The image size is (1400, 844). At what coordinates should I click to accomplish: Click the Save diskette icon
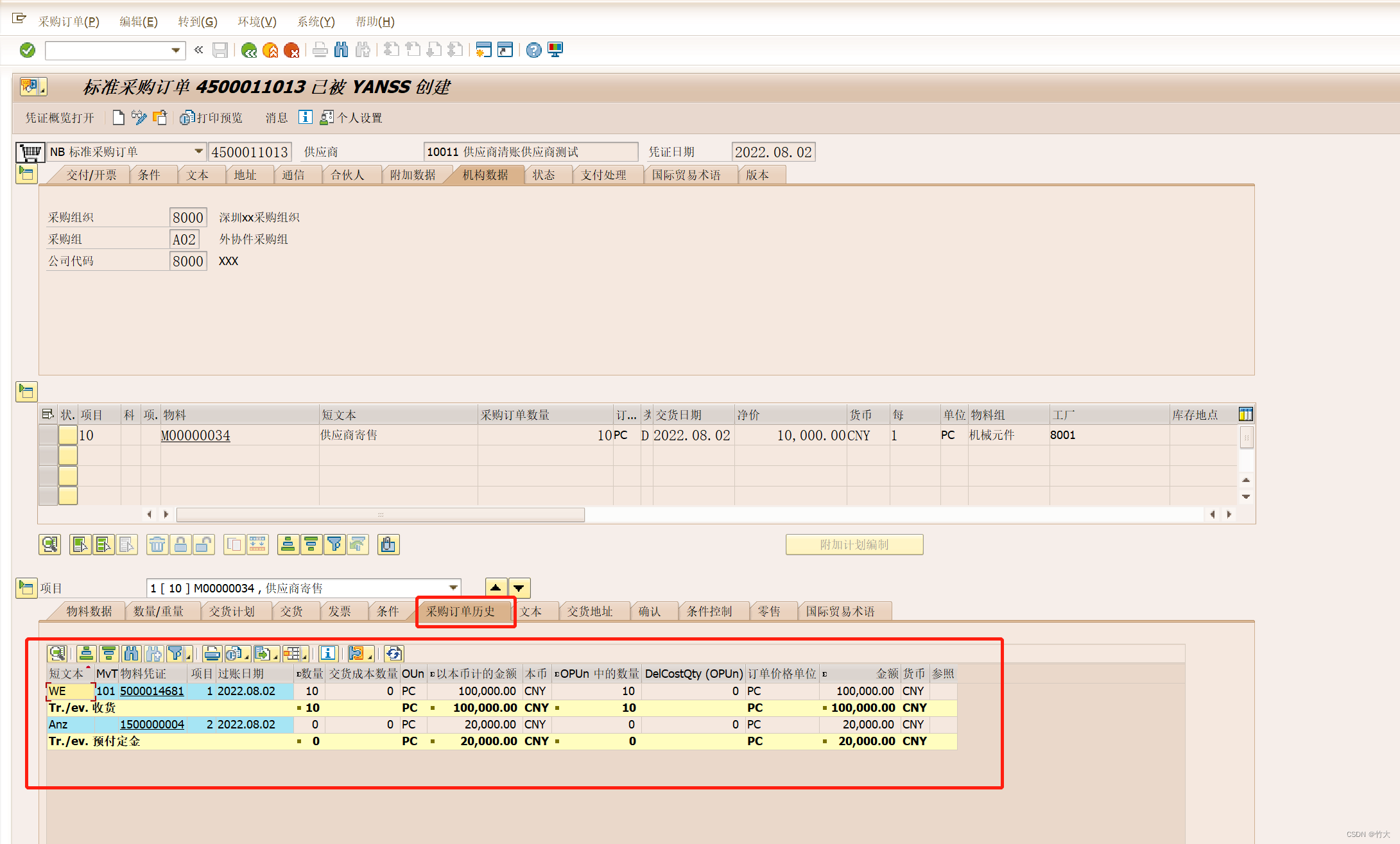220,50
